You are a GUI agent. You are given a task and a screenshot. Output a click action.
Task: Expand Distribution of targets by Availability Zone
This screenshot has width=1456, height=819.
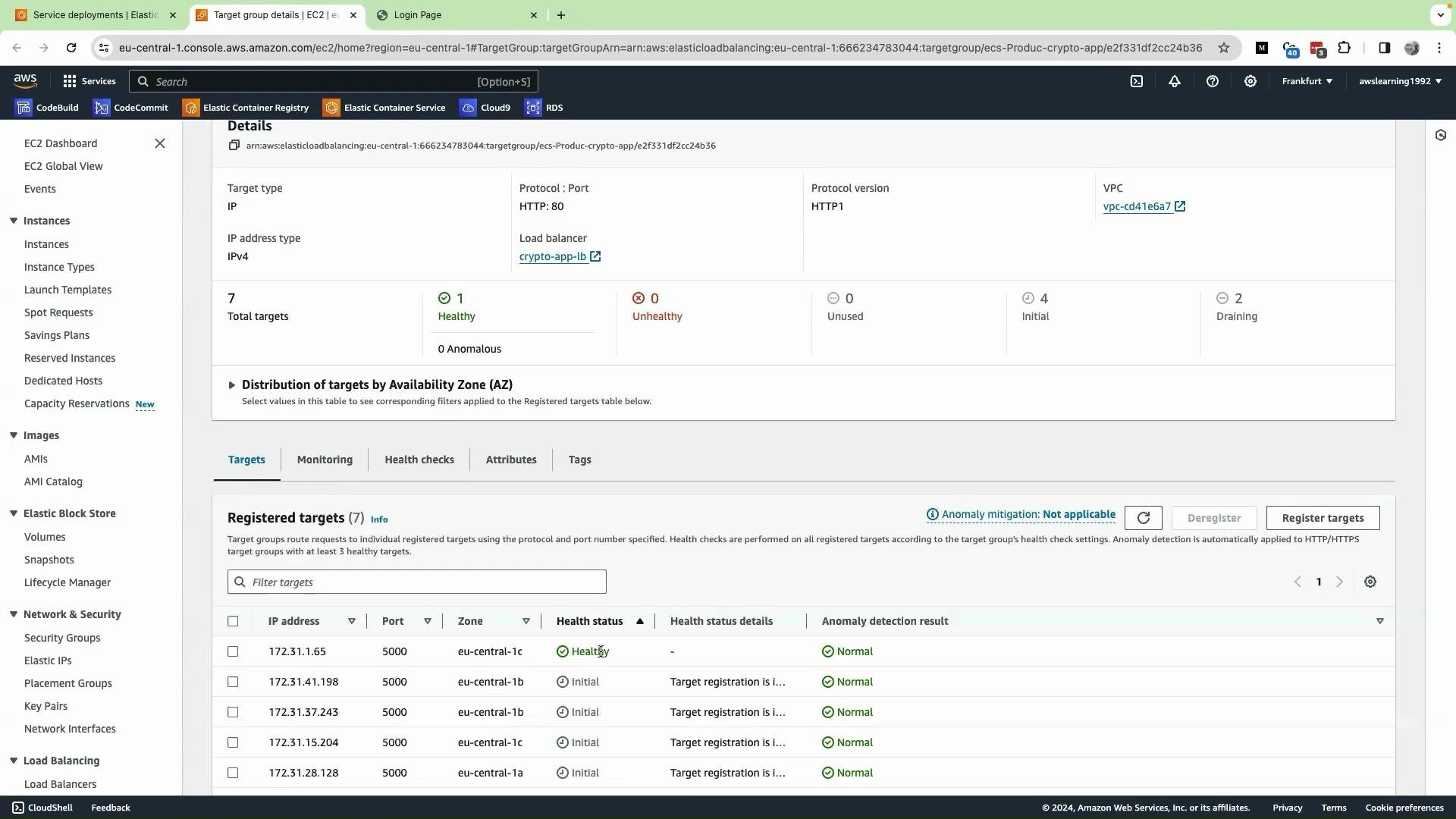232,385
